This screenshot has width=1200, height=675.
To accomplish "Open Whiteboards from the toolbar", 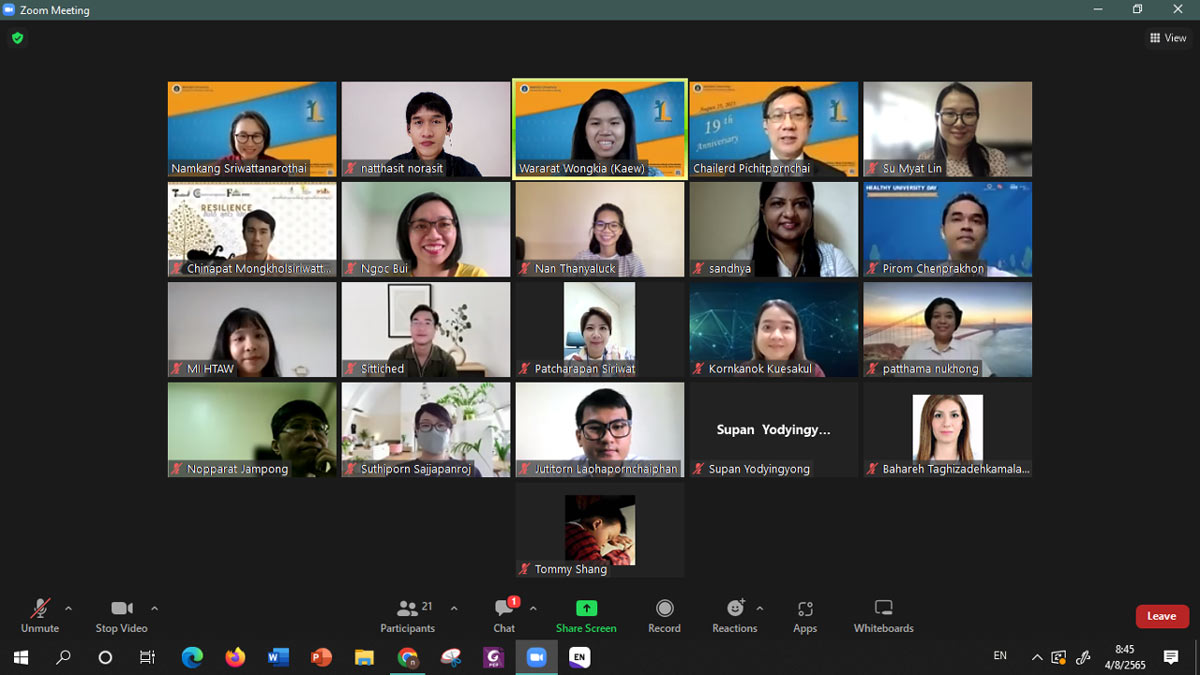I will (883, 615).
